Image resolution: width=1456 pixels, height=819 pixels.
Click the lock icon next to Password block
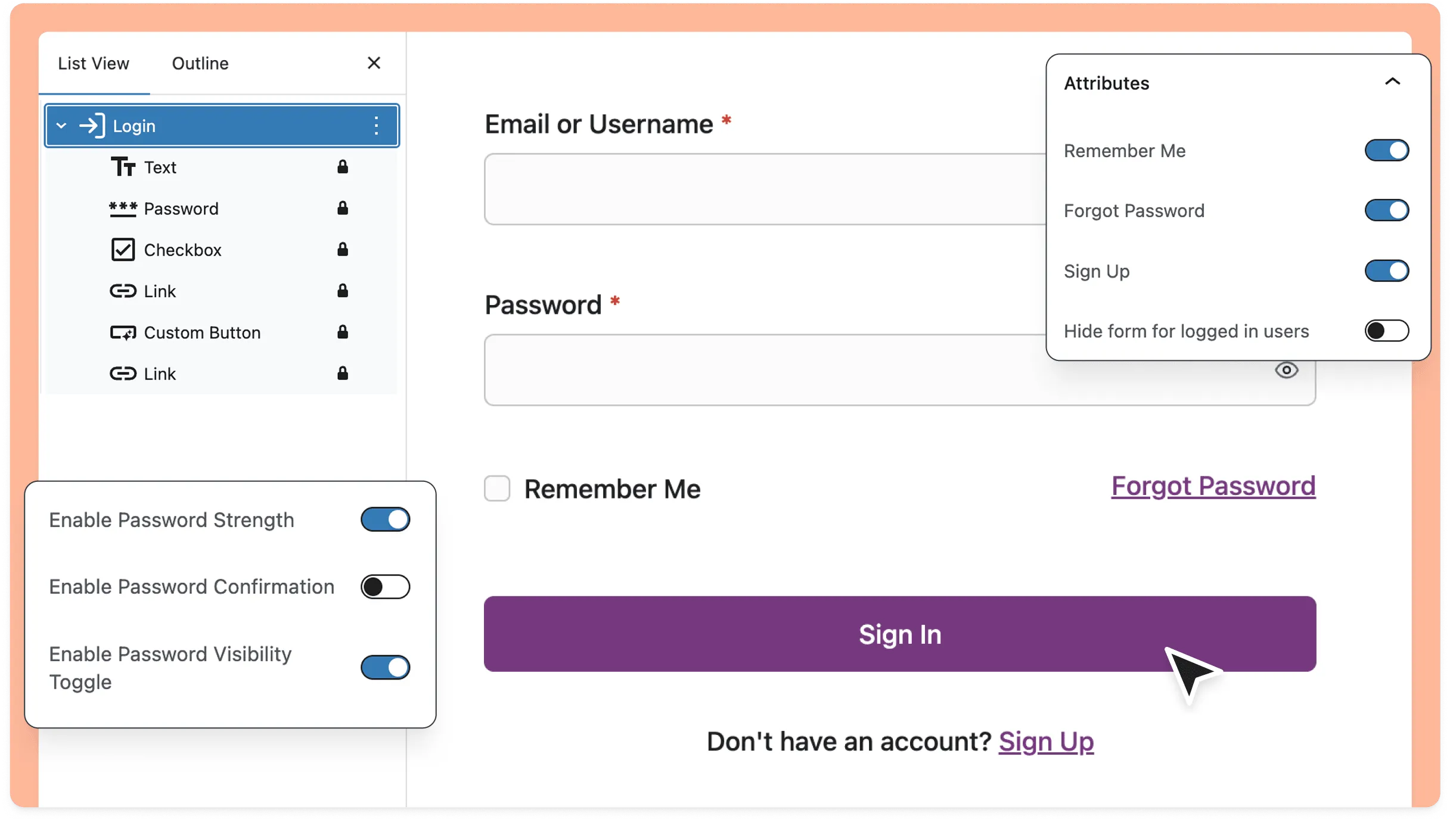343,208
